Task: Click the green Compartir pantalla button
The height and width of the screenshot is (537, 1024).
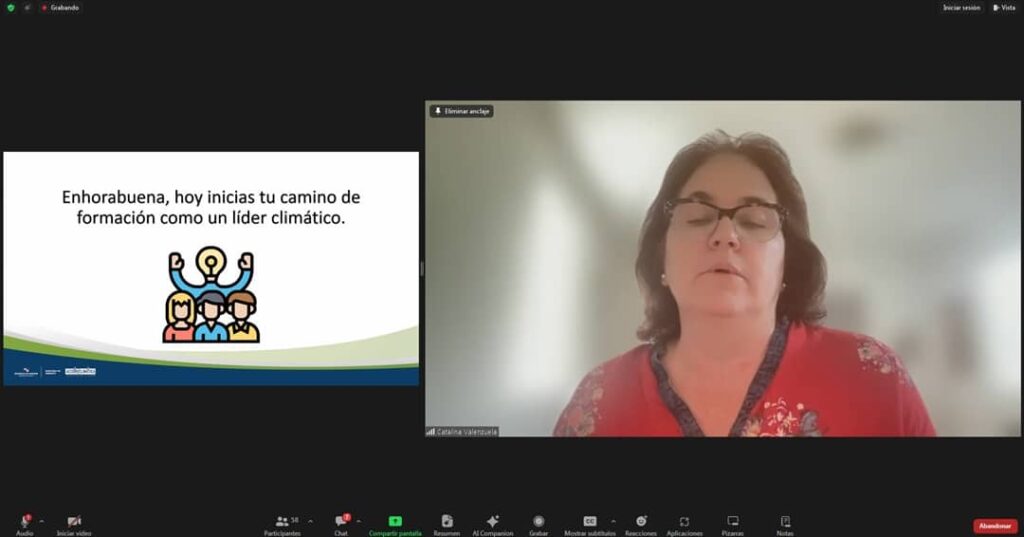Action: (395, 524)
